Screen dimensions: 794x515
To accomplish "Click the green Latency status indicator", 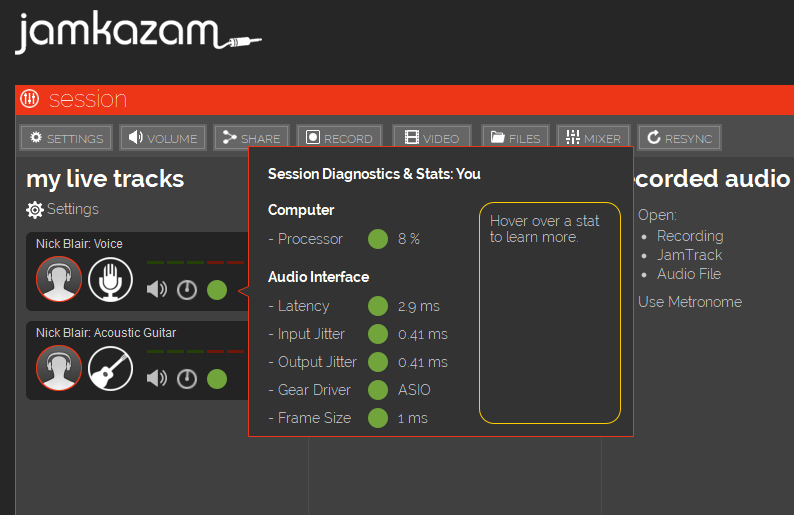I will pos(378,306).
